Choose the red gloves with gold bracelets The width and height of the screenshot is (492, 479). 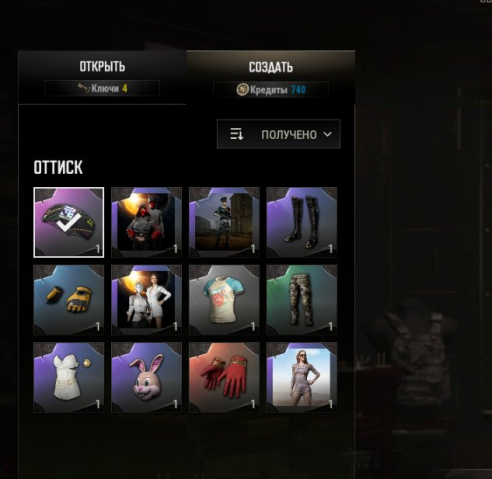tap(224, 377)
